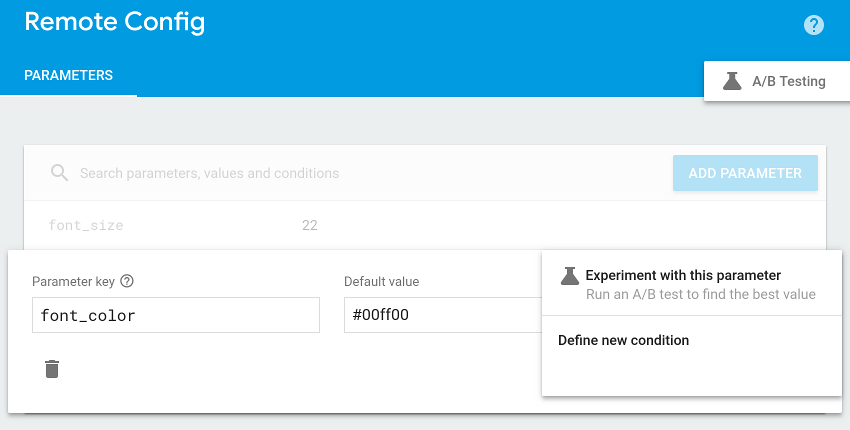Click the Parameter key field containing font_color
This screenshot has width=850, height=430.
176,315
